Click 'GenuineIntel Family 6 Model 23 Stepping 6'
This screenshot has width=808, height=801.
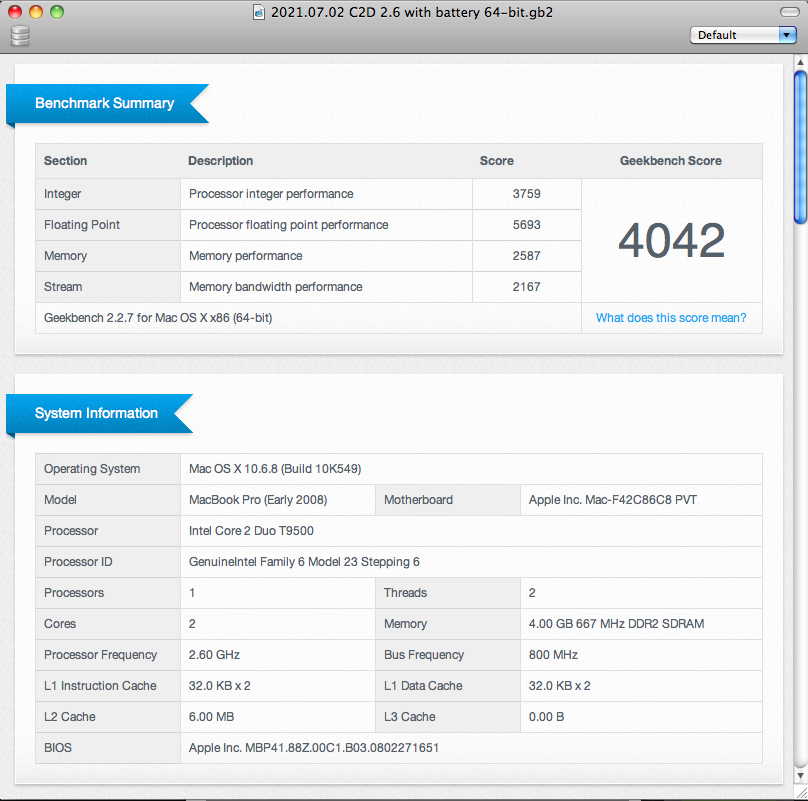point(304,561)
